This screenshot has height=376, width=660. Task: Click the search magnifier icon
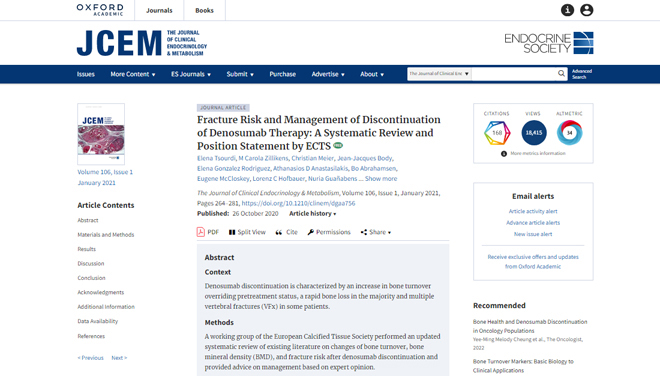pyautogui.click(x=561, y=74)
